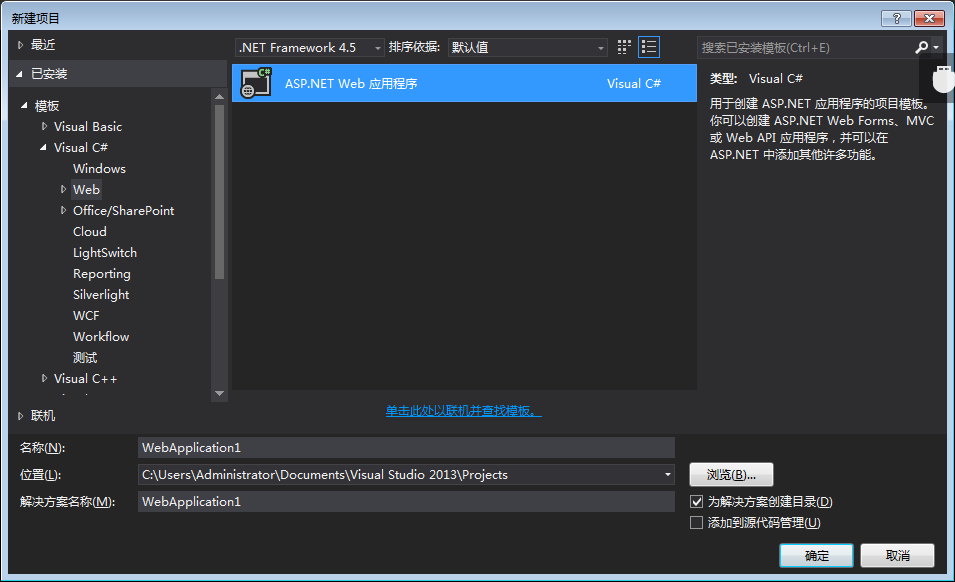
Task: Switch to medium icons list view
Action: (649, 47)
